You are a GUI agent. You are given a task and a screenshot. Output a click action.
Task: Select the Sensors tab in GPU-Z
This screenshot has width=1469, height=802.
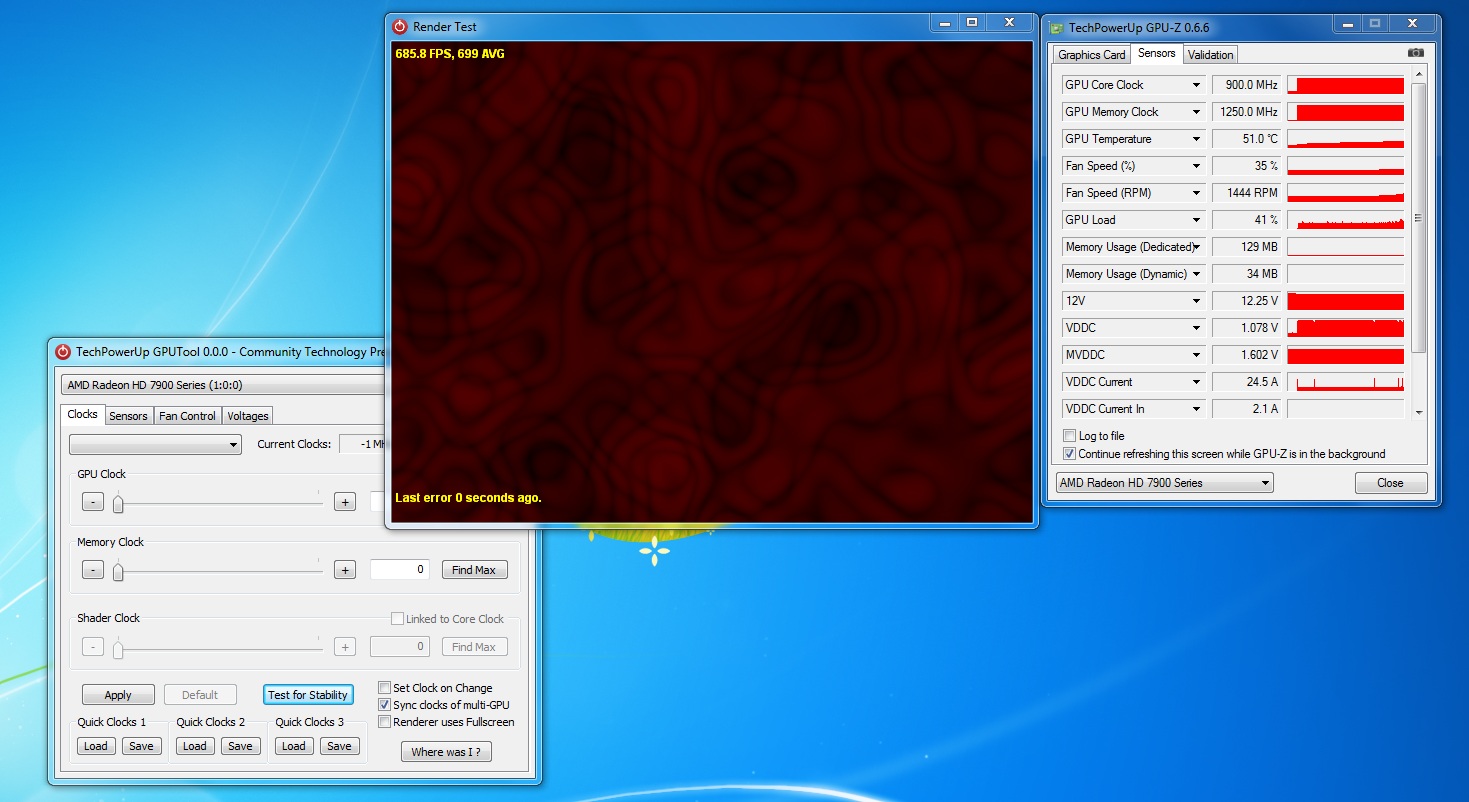click(x=1156, y=53)
